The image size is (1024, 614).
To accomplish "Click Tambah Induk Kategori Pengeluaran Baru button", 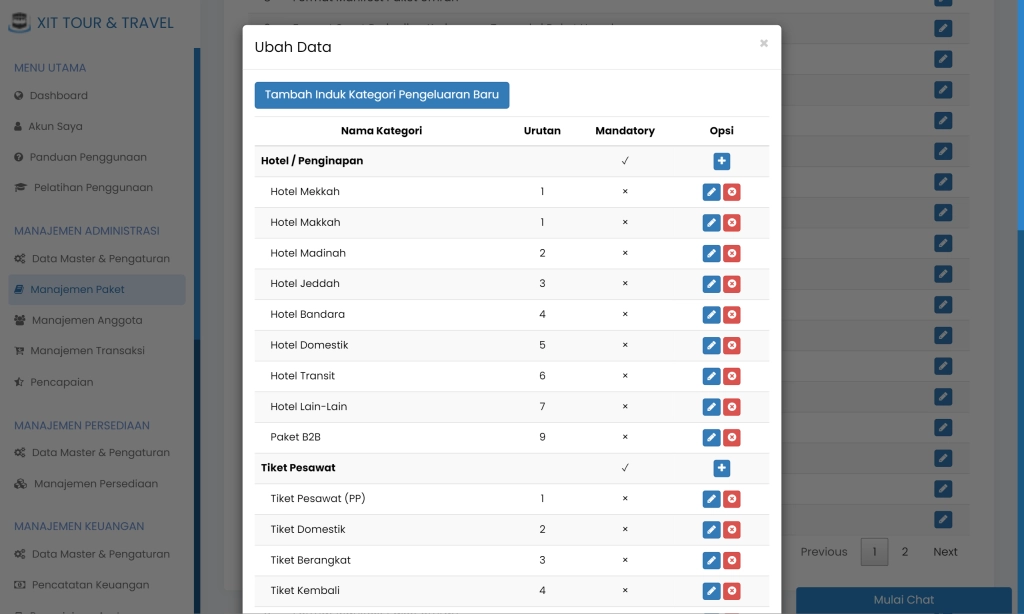I will 382,95.
